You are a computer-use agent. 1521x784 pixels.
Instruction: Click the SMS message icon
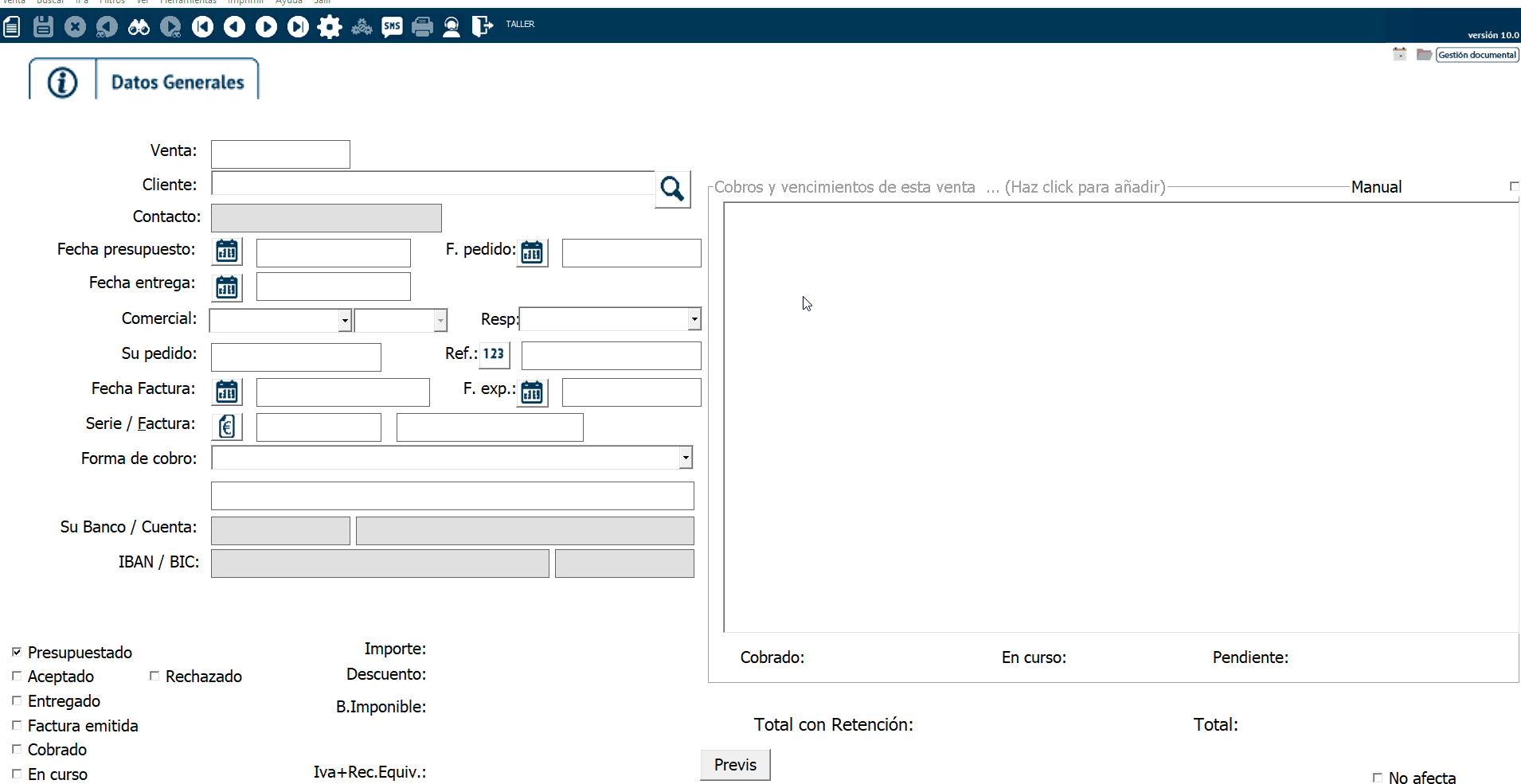392,27
